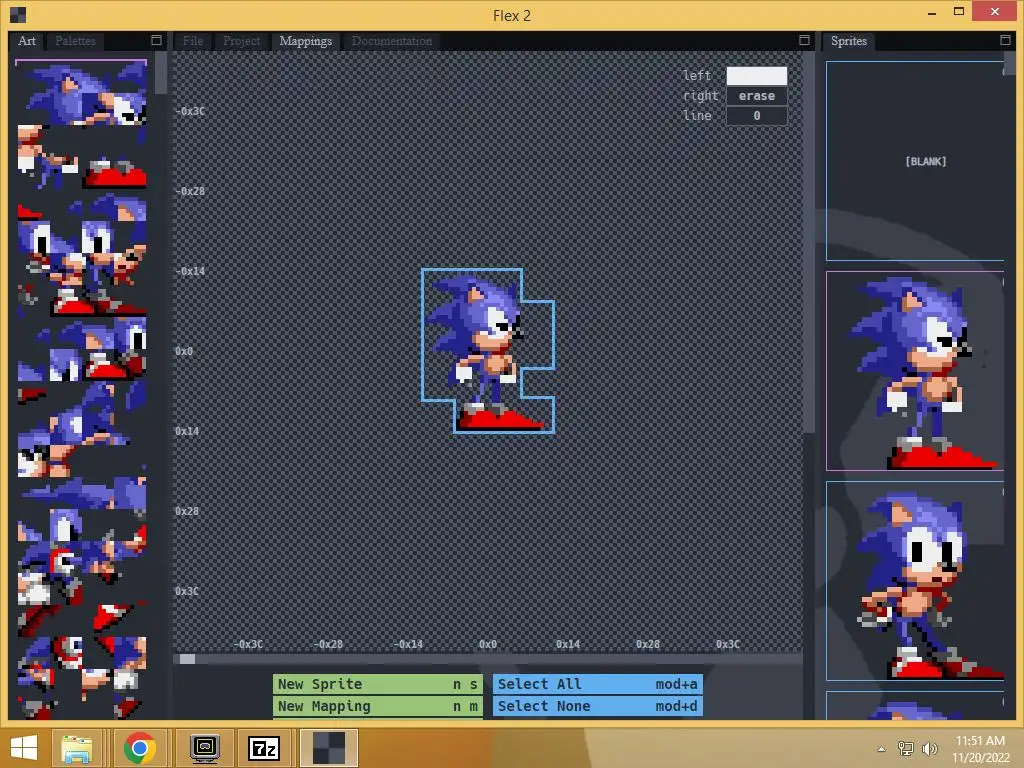The width and height of the screenshot is (1024, 768).
Task: Switch to the Art tab
Action: pos(27,41)
